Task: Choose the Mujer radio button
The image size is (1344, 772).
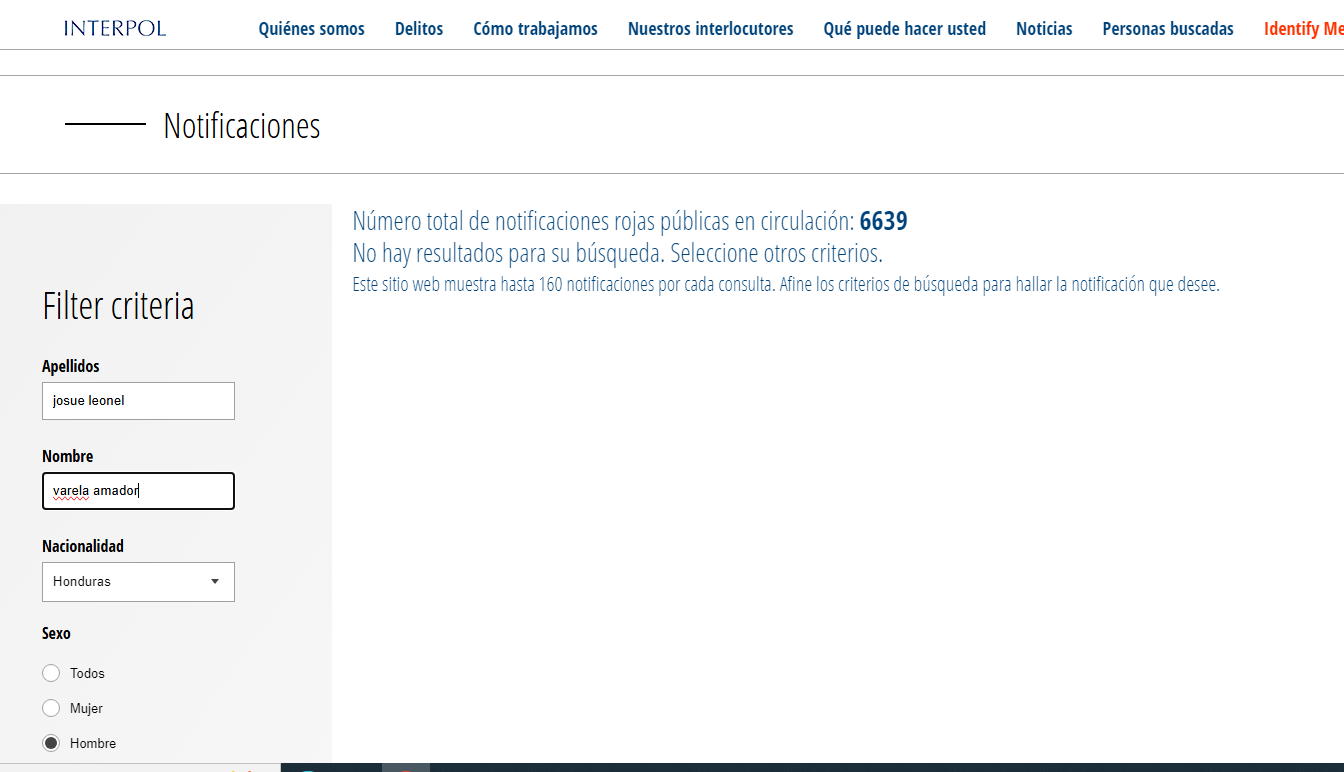Action: click(x=51, y=708)
